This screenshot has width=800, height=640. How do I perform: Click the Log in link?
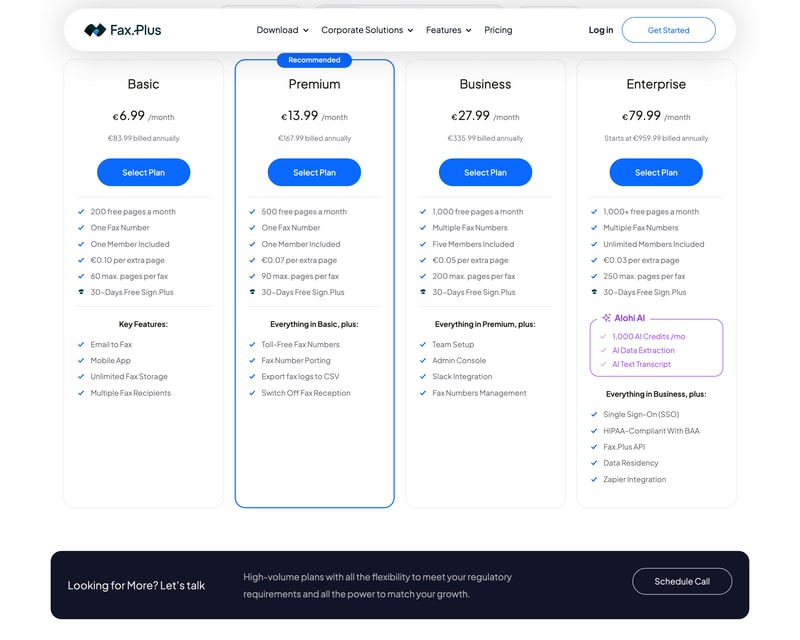[601, 30]
